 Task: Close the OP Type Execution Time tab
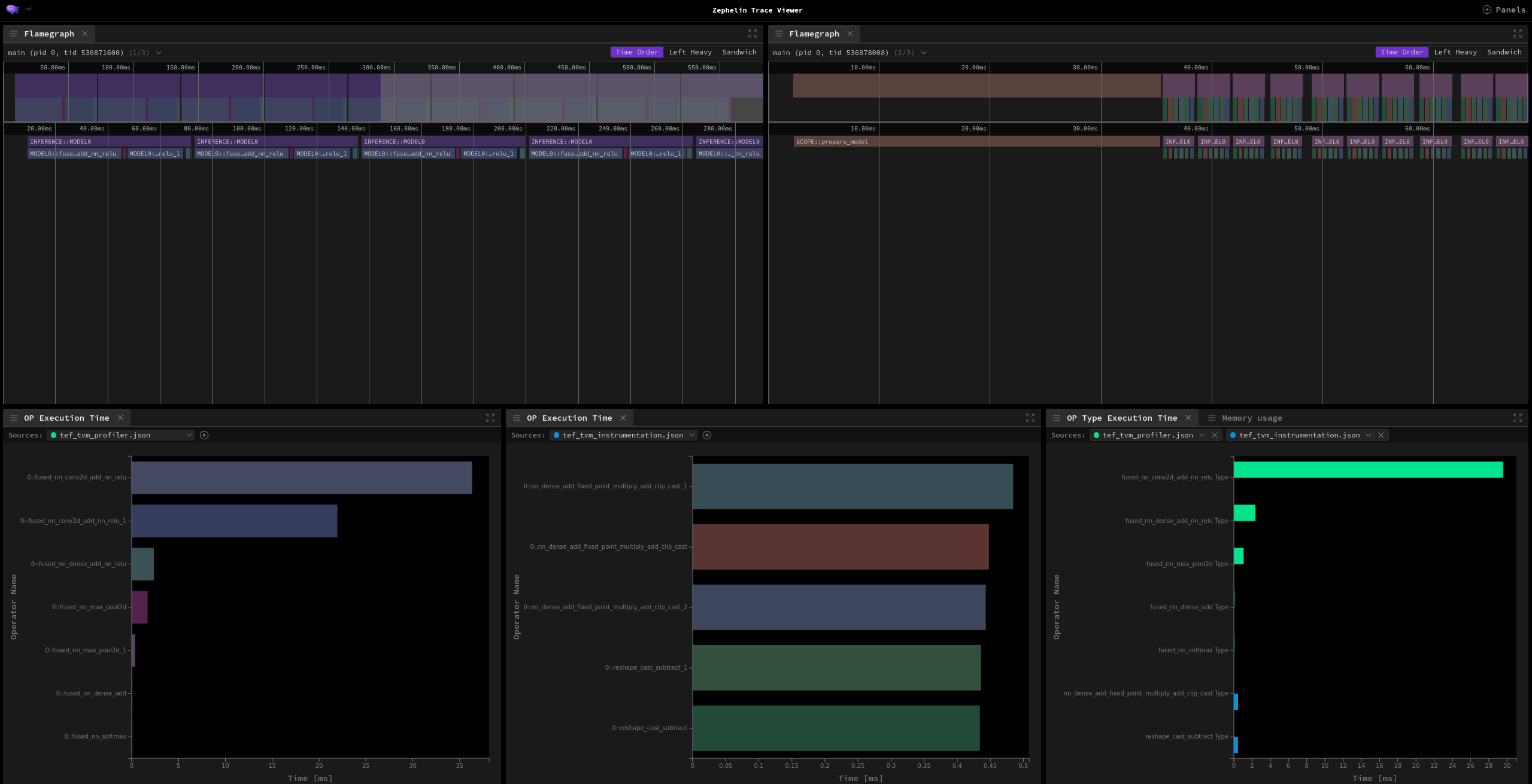[1188, 418]
